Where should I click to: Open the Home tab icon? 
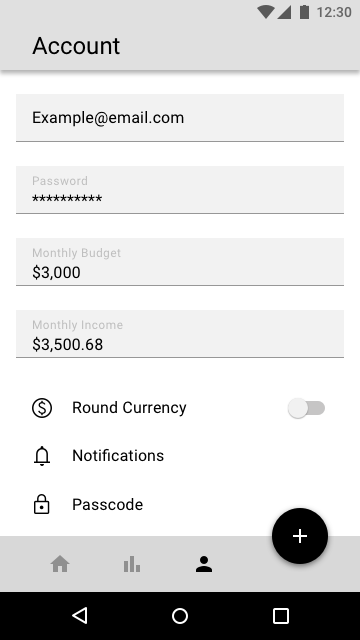coord(60,564)
